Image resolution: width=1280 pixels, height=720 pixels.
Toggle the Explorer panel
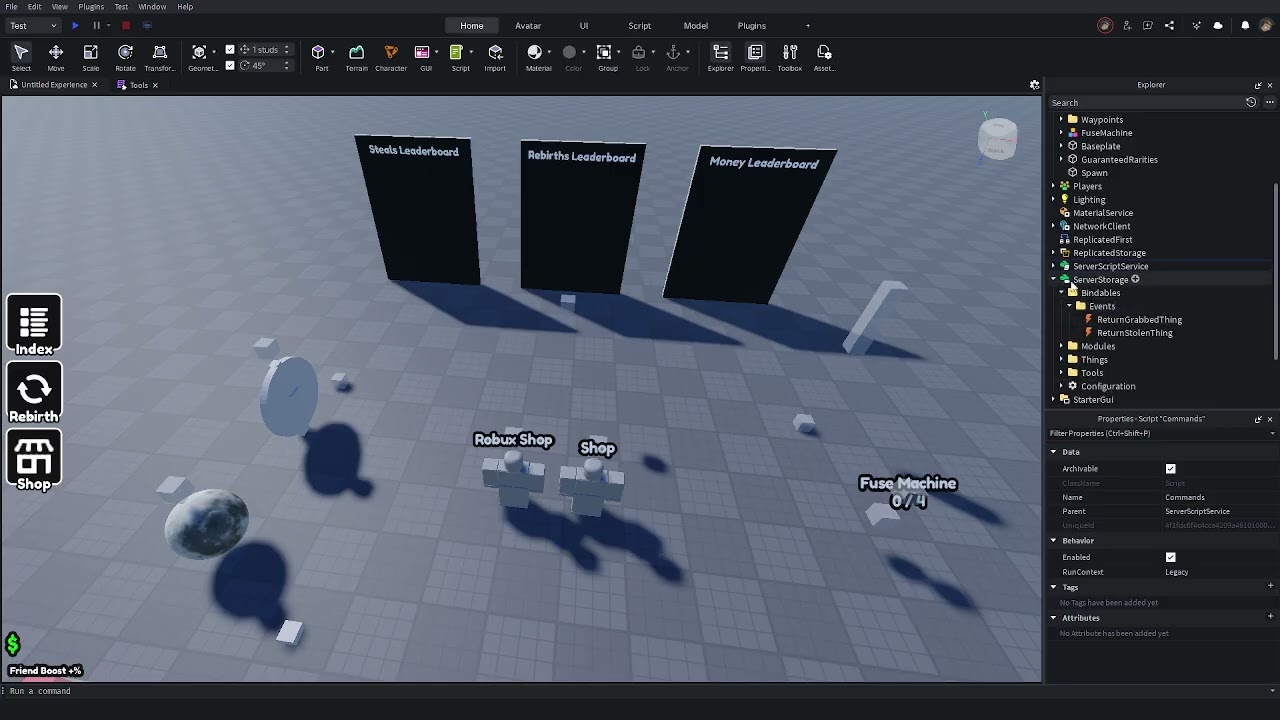coord(720,58)
